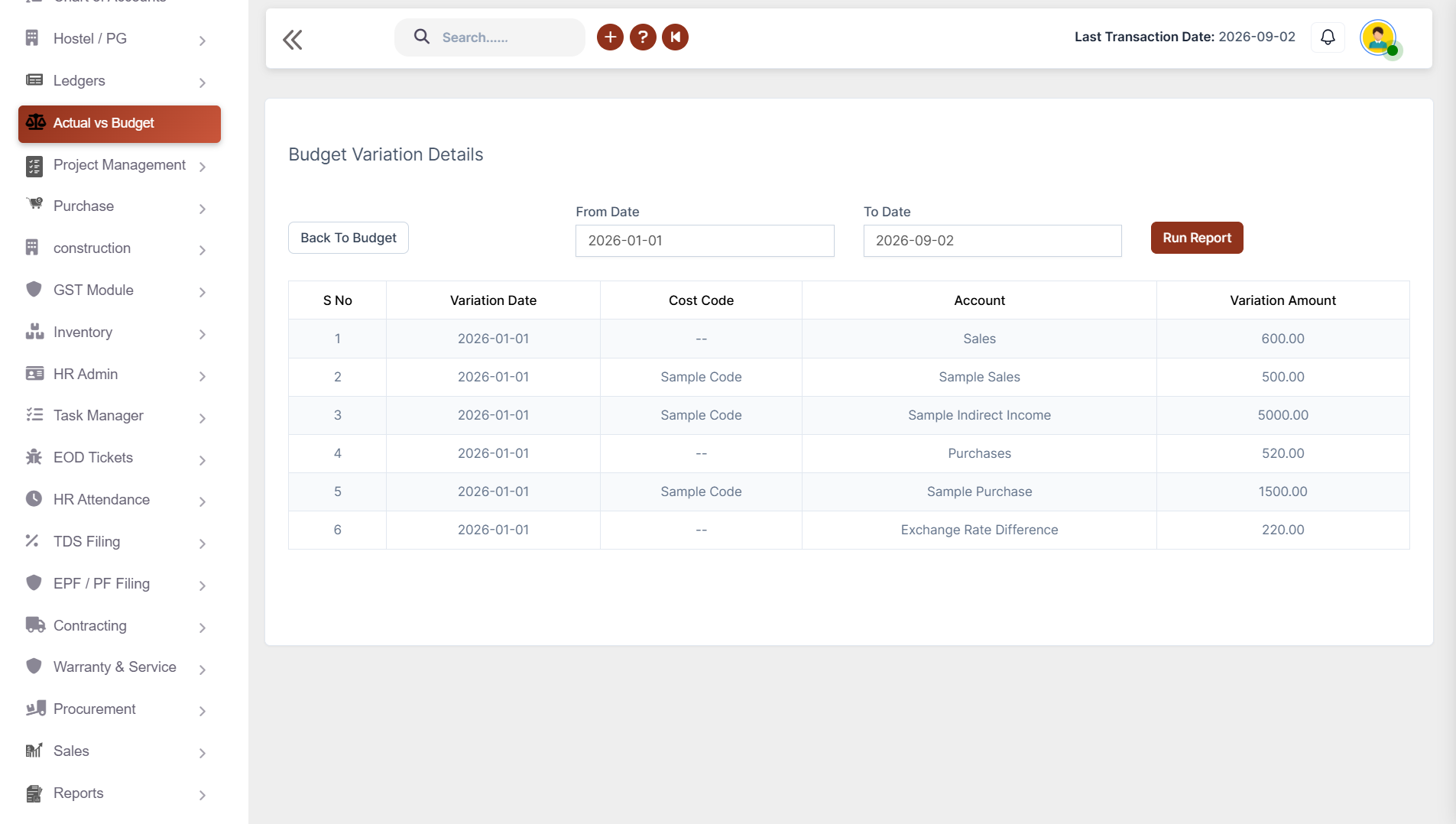Expand the Inventory menu chevron
The width and height of the screenshot is (1456, 824).
tap(203, 334)
